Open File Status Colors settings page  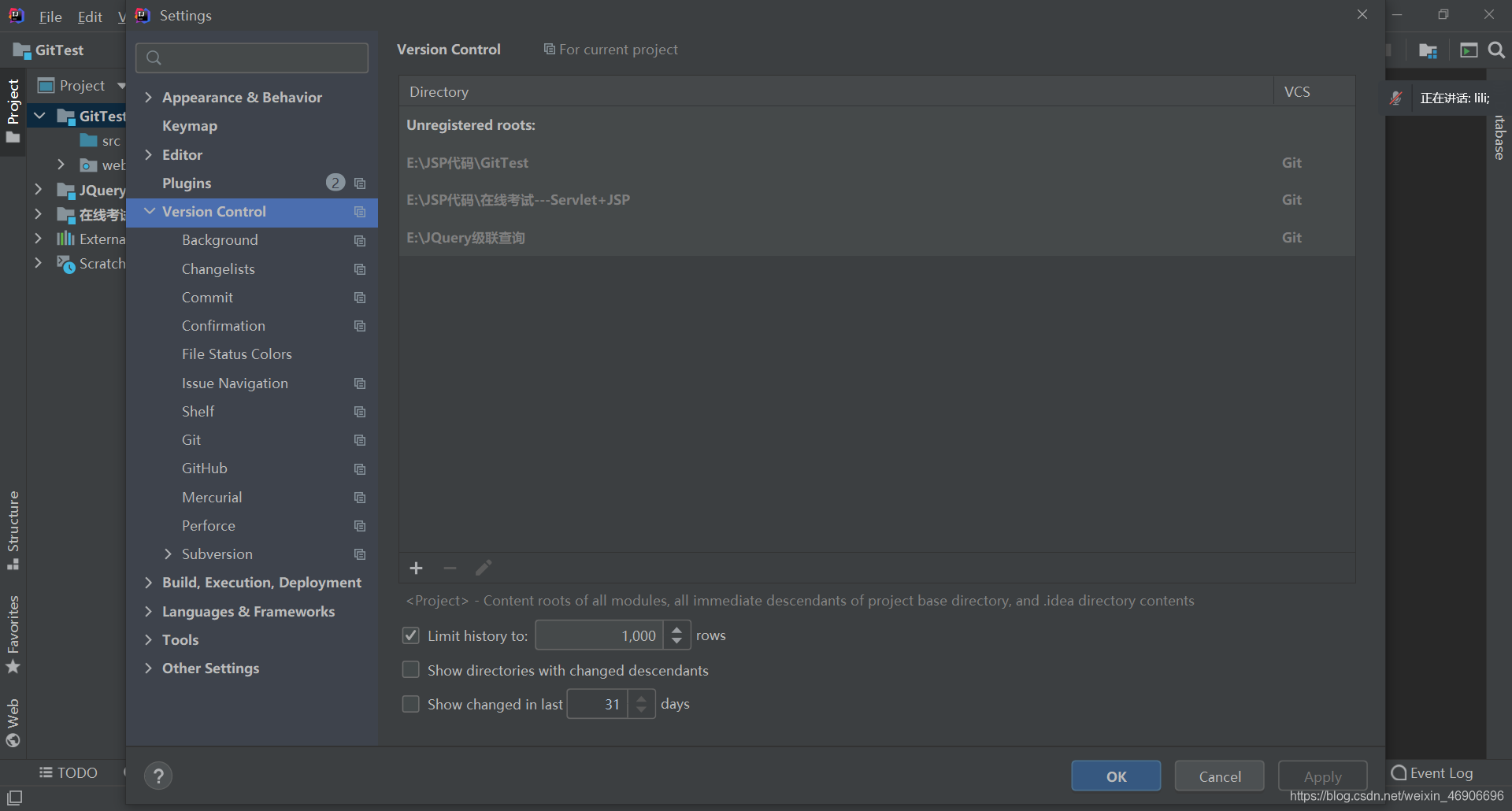(236, 354)
